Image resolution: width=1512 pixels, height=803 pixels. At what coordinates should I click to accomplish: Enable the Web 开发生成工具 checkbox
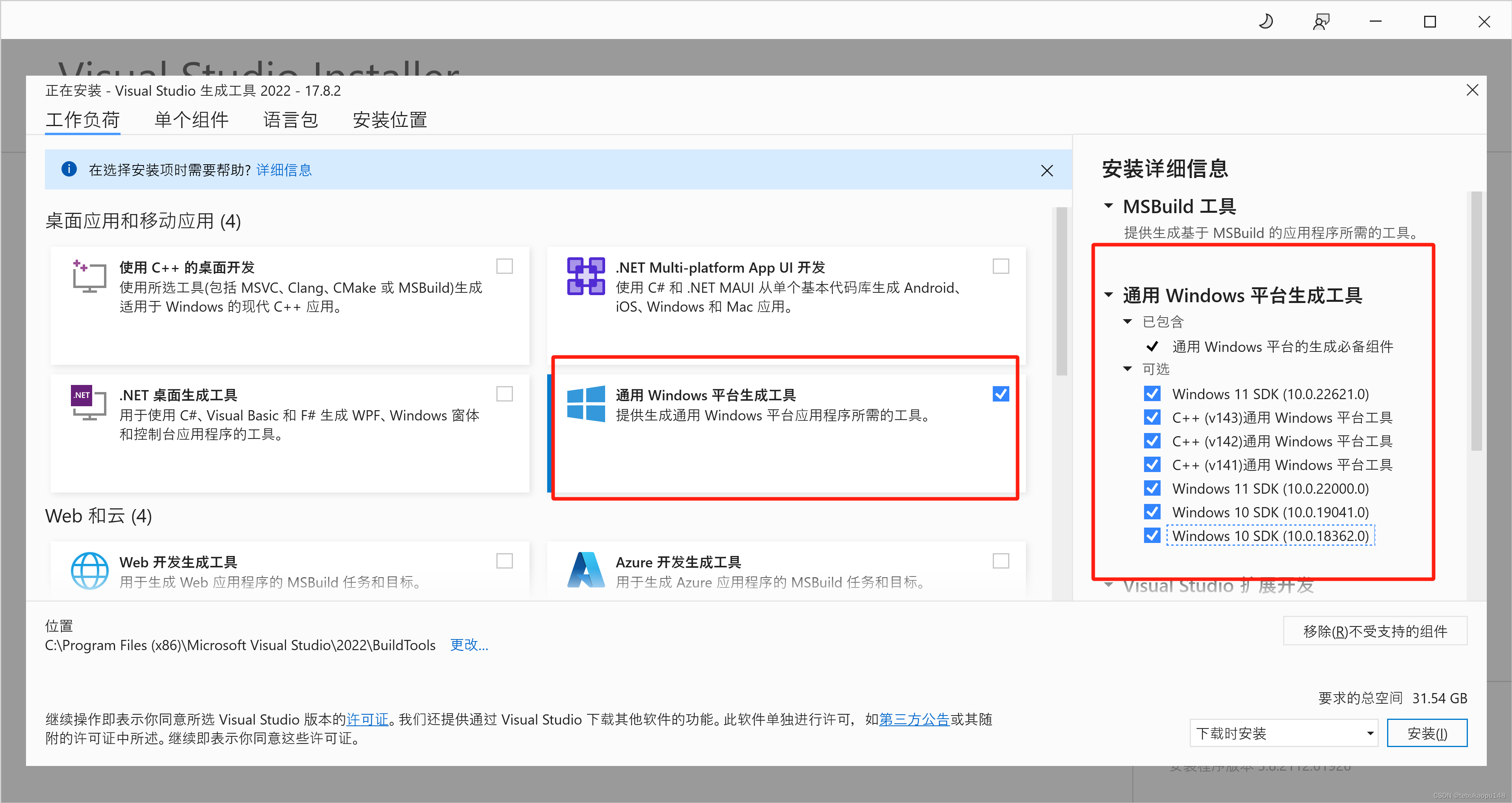tap(504, 561)
